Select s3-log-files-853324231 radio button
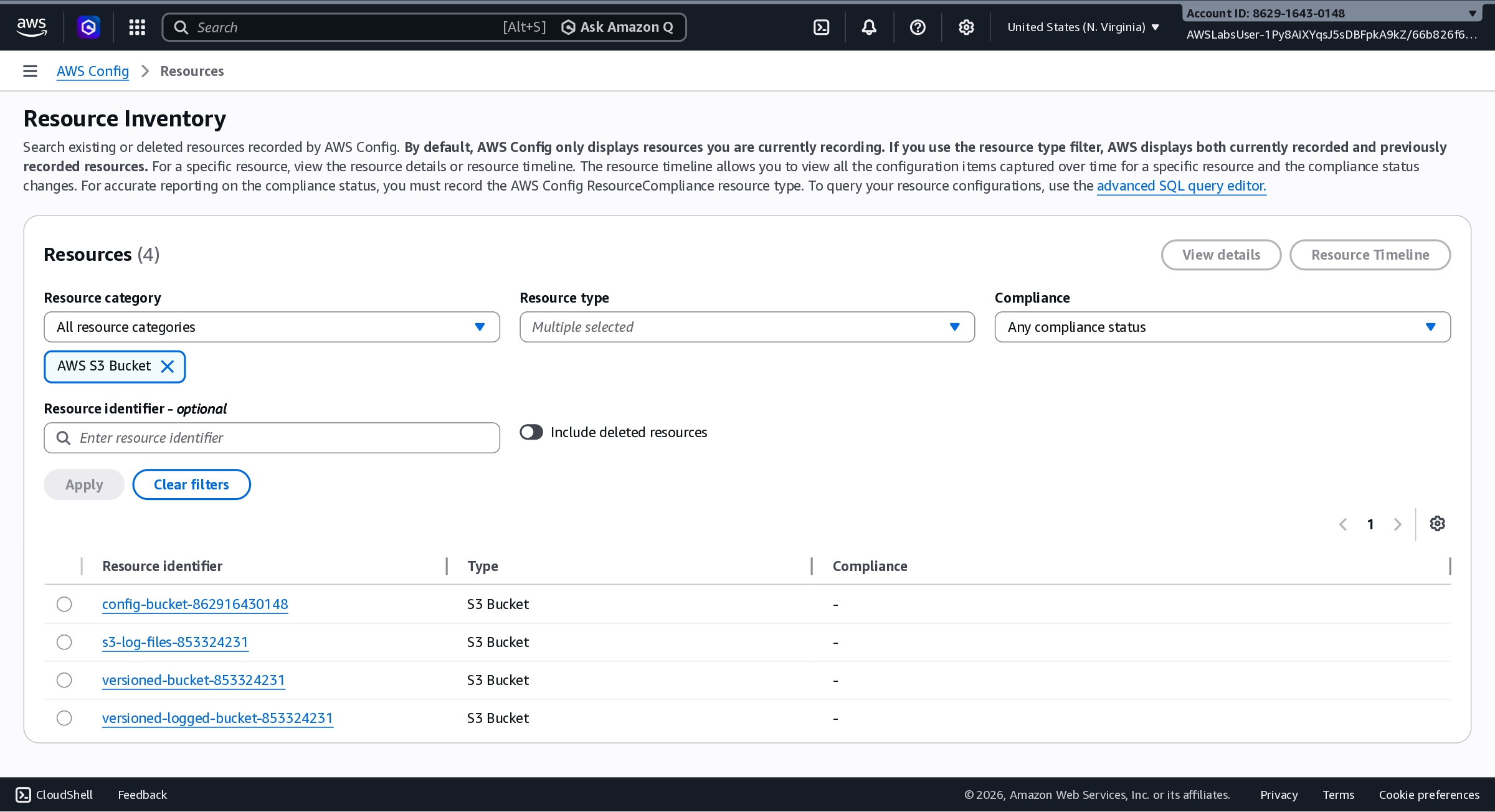 coord(64,642)
